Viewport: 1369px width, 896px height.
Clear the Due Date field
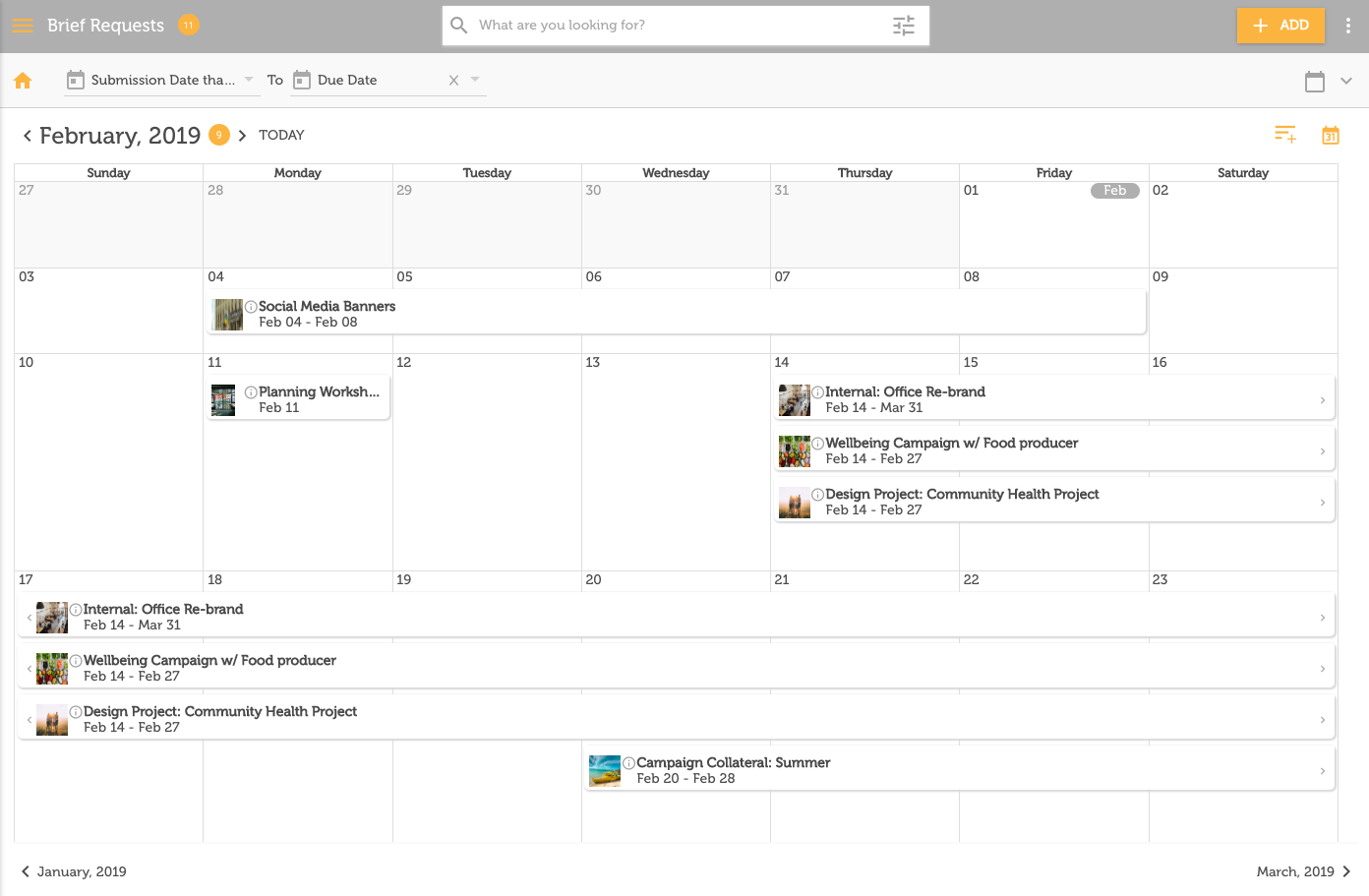coord(453,81)
